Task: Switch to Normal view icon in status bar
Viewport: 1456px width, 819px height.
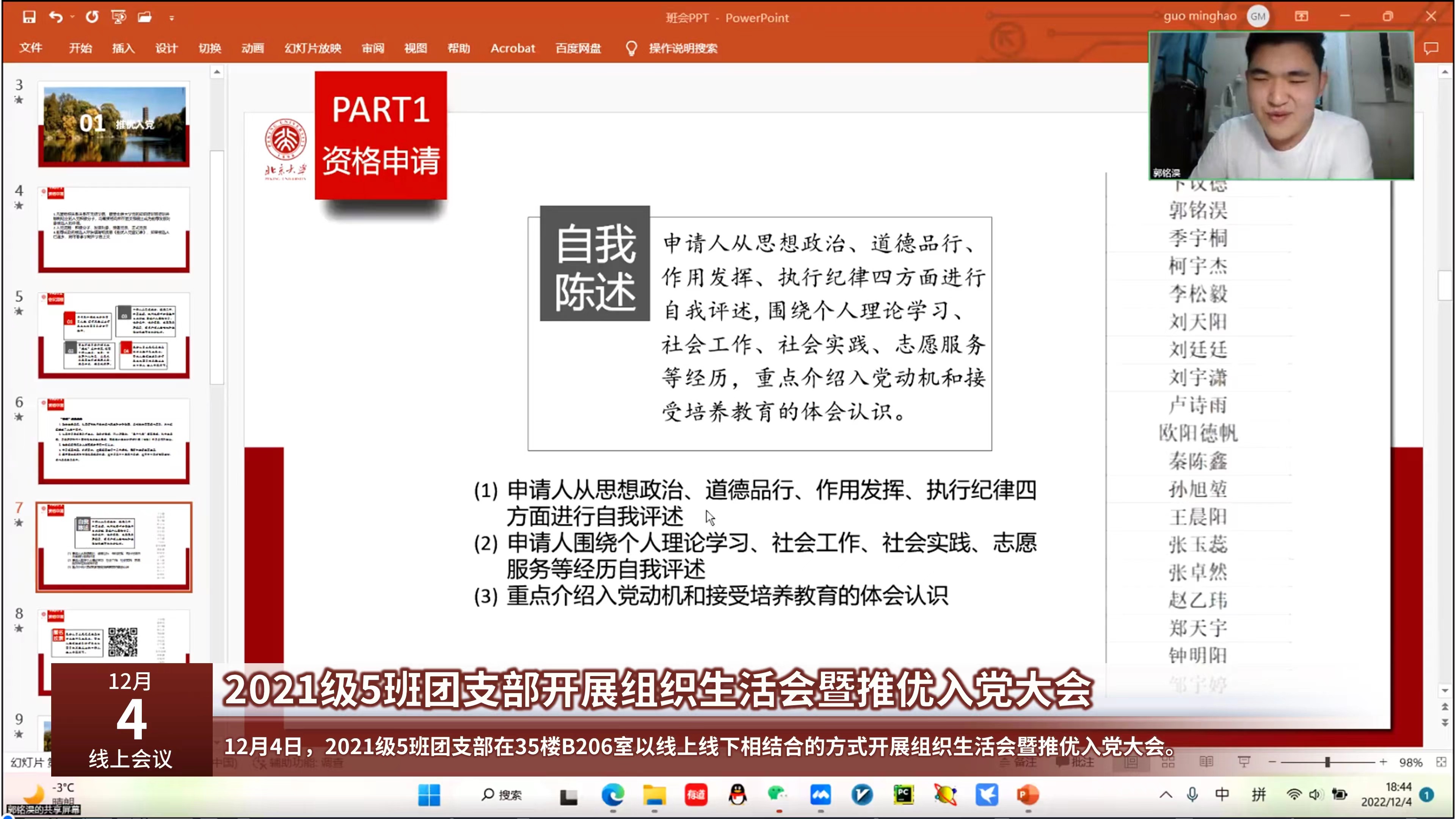Action: click(x=1130, y=762)
